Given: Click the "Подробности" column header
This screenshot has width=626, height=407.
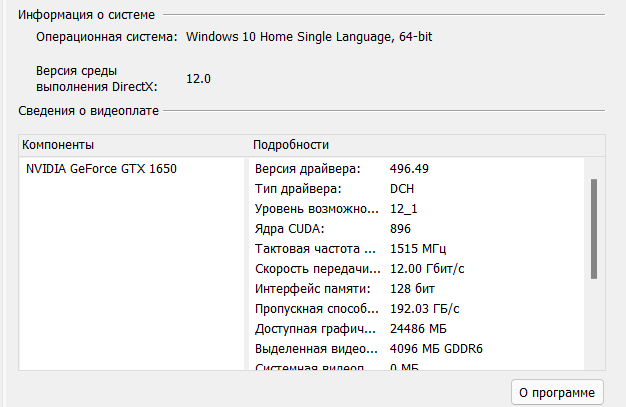Looking at the screenshot, I should (x=291, y=145).
